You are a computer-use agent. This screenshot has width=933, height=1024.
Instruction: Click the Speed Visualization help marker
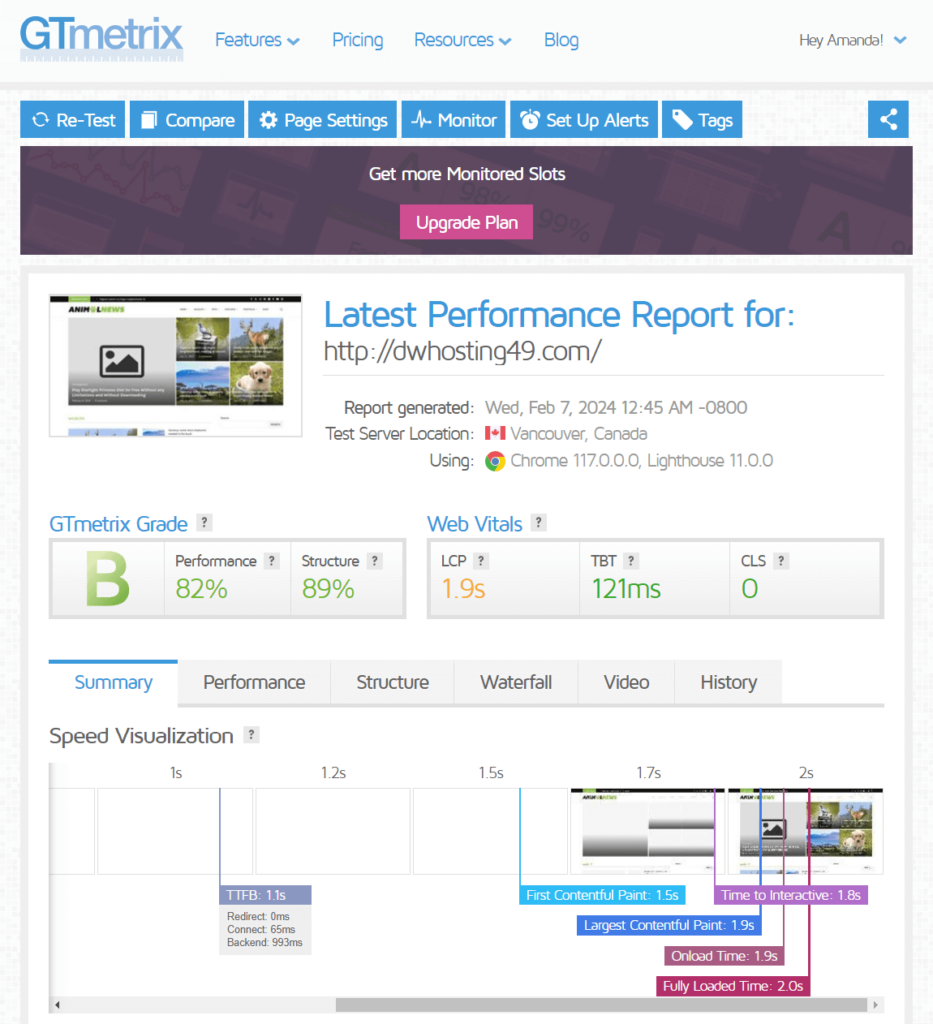tap(249, 736)
